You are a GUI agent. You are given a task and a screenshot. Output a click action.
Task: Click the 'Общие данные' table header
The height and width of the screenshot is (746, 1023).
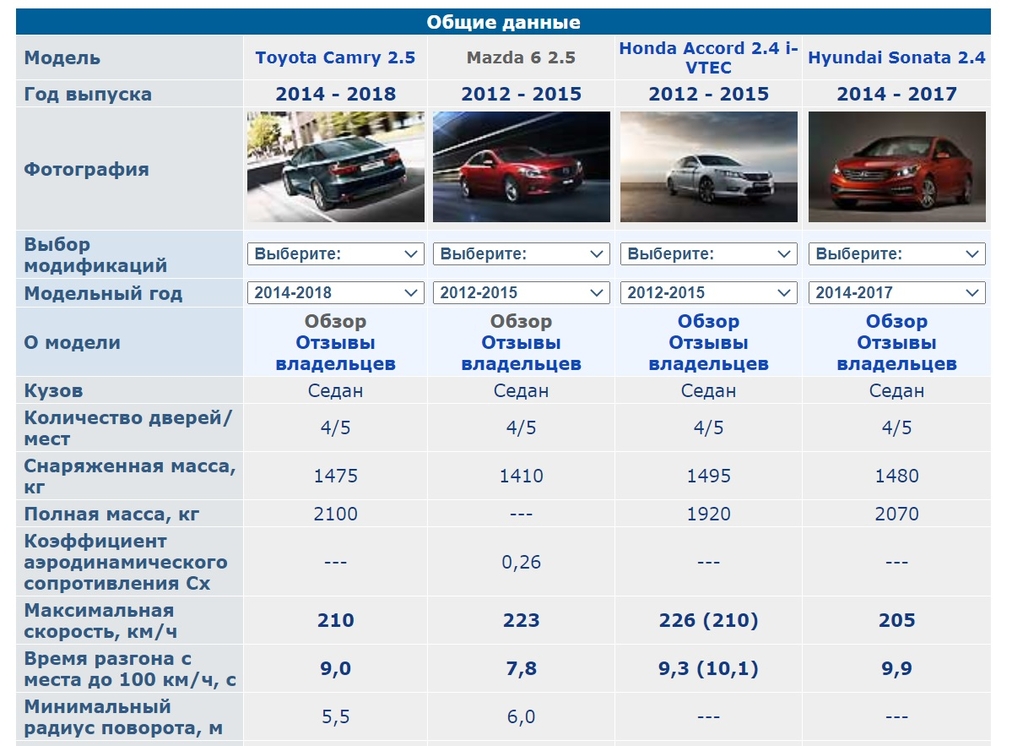pyautogui.click(x=503, y=22)
